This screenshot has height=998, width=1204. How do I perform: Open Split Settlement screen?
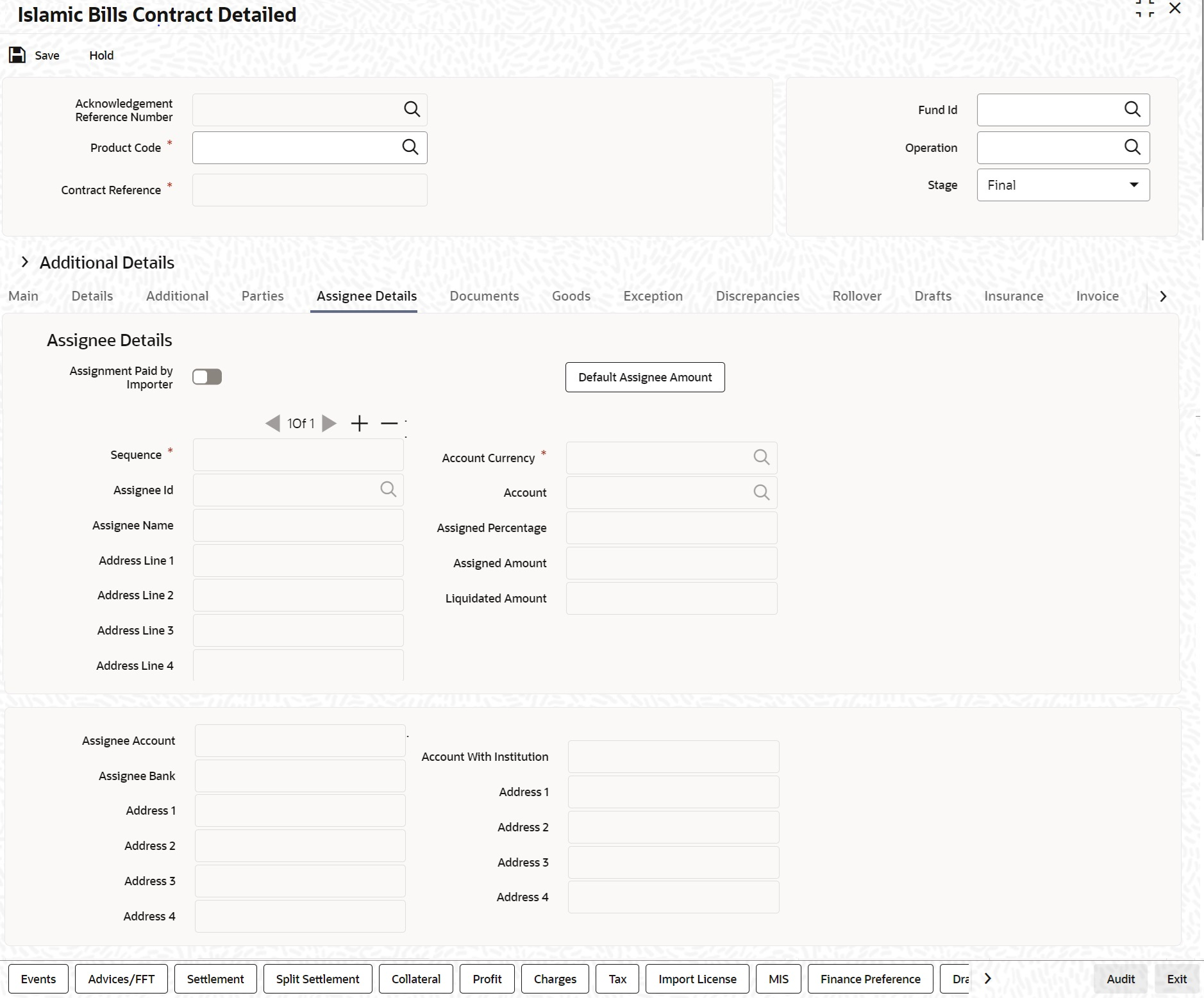pos(318,979)
